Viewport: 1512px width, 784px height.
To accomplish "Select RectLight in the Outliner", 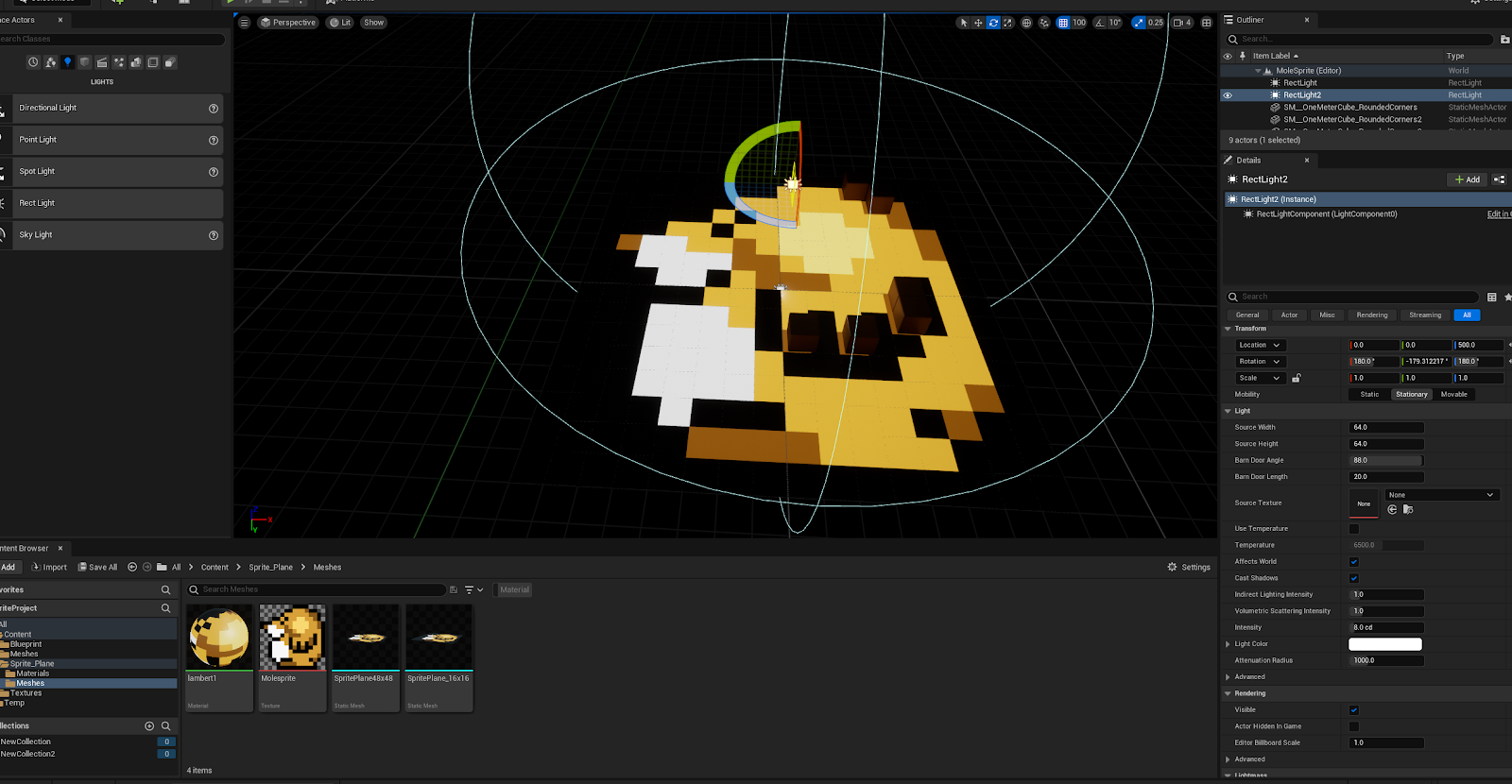I will pyautogui.click(x=1300, y=83).
